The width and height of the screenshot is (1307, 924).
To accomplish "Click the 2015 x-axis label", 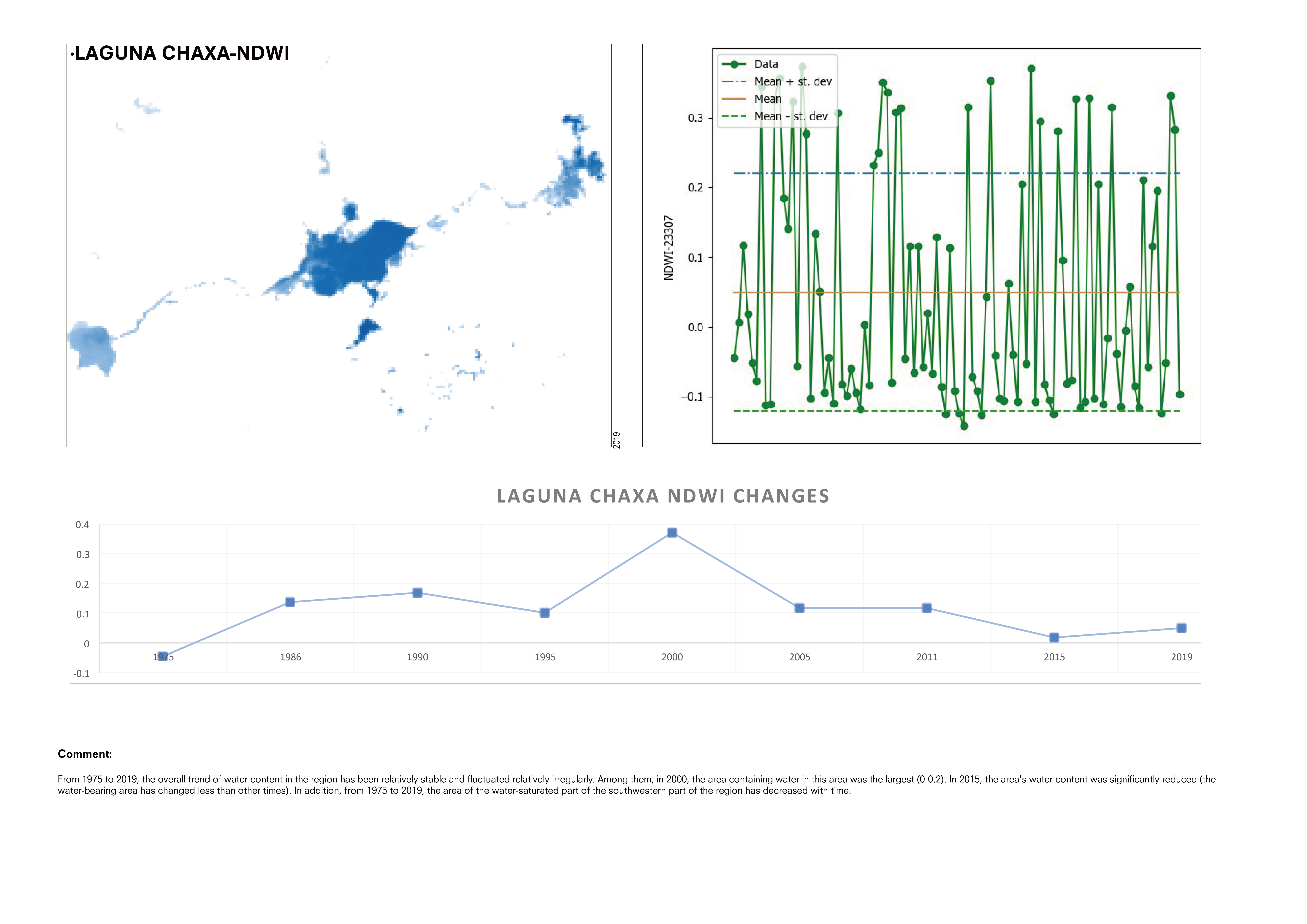I will coord(1054,657).
